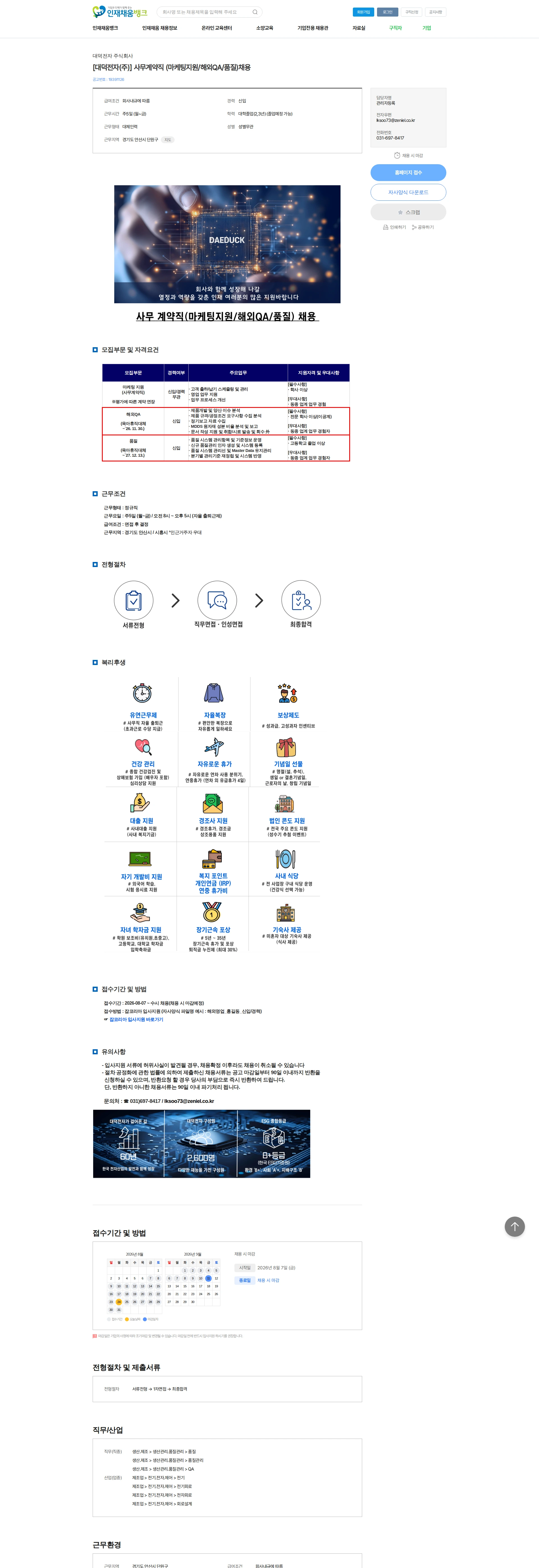Click the 보상제도 reward icon

pos(287,693)
